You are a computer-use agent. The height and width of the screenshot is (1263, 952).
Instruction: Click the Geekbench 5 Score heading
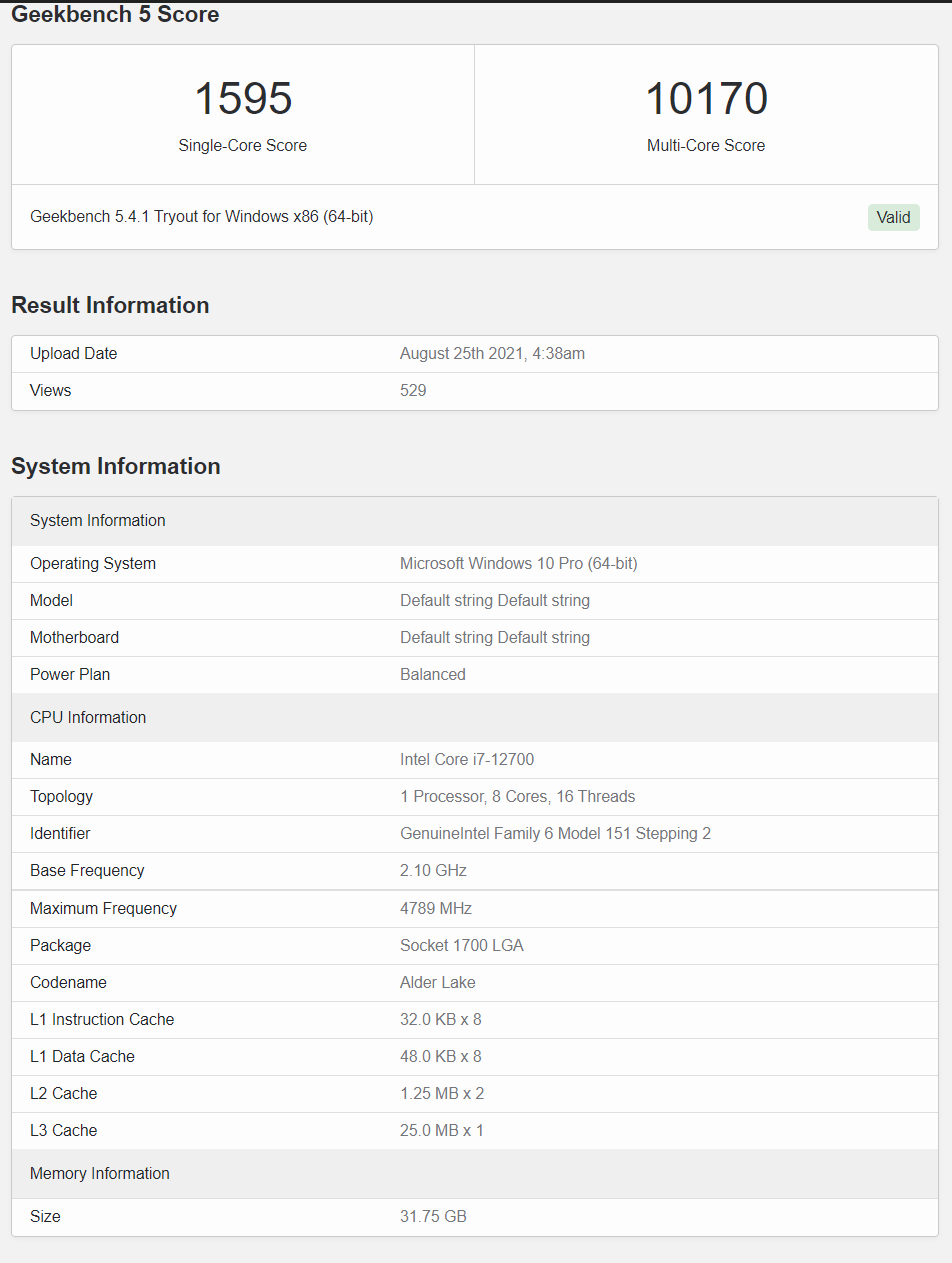pyautogui.click(x=115, y=14)
